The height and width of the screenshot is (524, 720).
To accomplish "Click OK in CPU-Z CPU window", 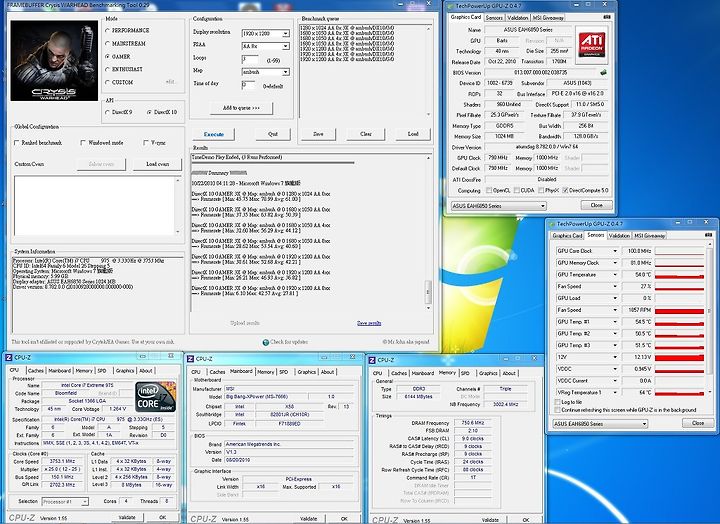I will pyautogui.click(x=163, y=517).
